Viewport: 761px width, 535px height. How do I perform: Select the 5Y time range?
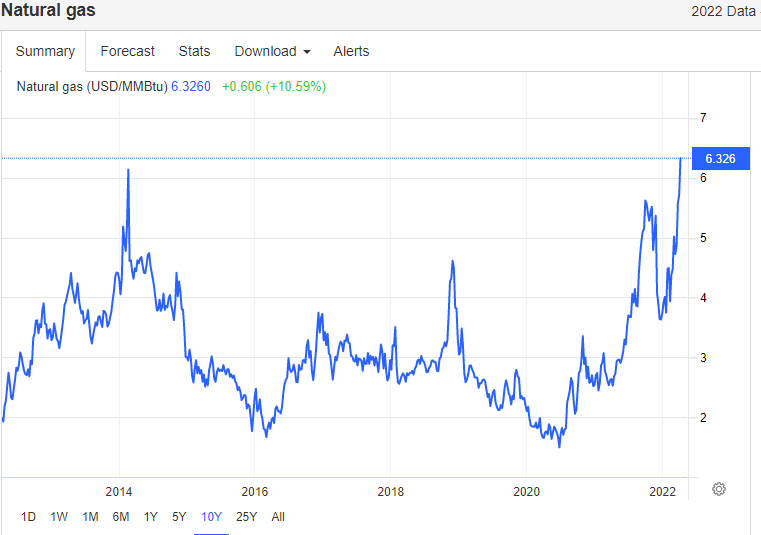(x=179, y=517)
